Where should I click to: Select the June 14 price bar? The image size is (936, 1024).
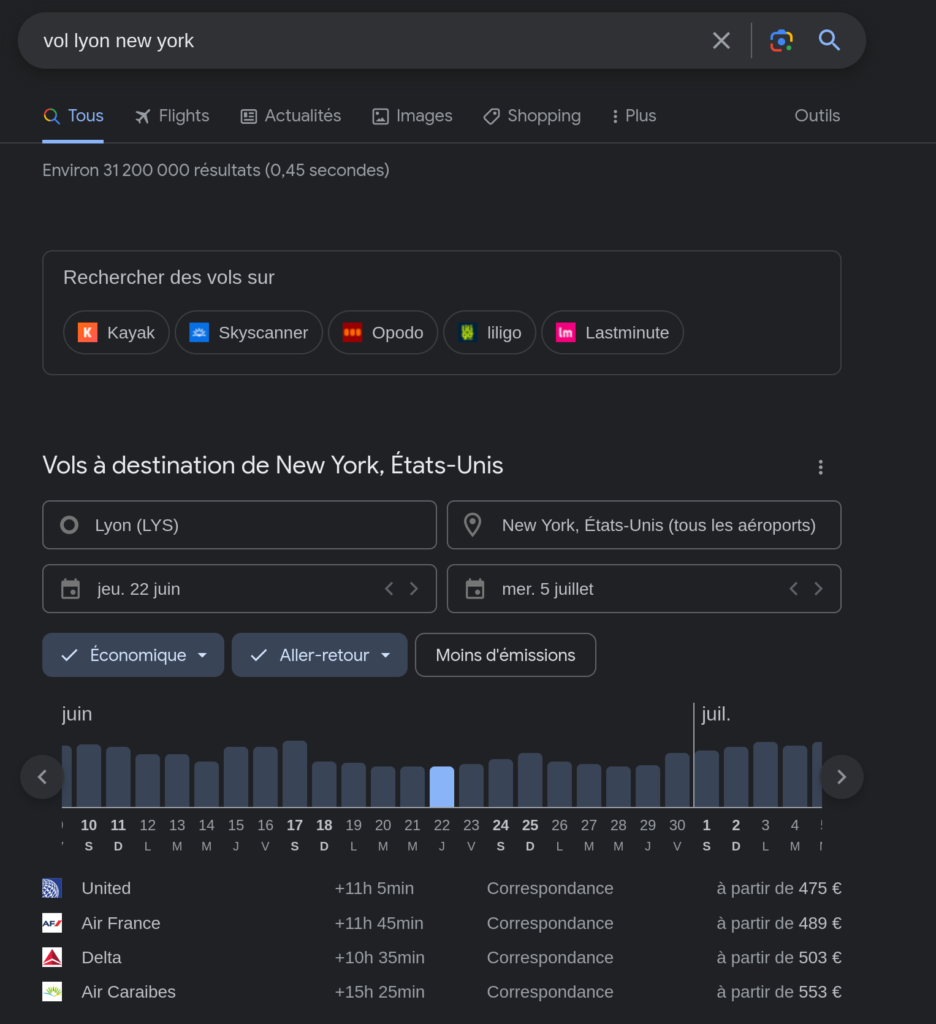click(x=206, y=784)
